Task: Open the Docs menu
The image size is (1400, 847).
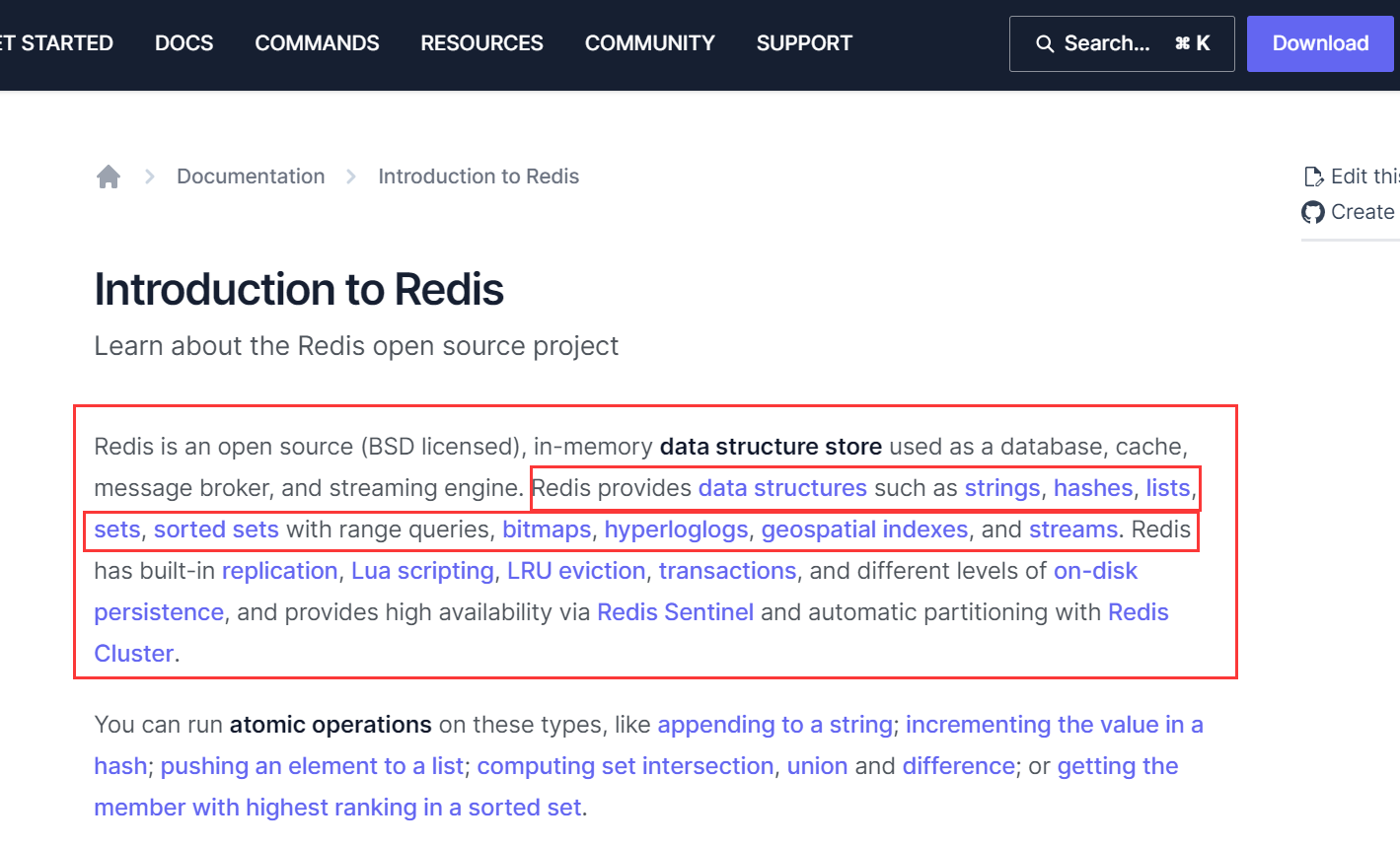Action: 184,43
